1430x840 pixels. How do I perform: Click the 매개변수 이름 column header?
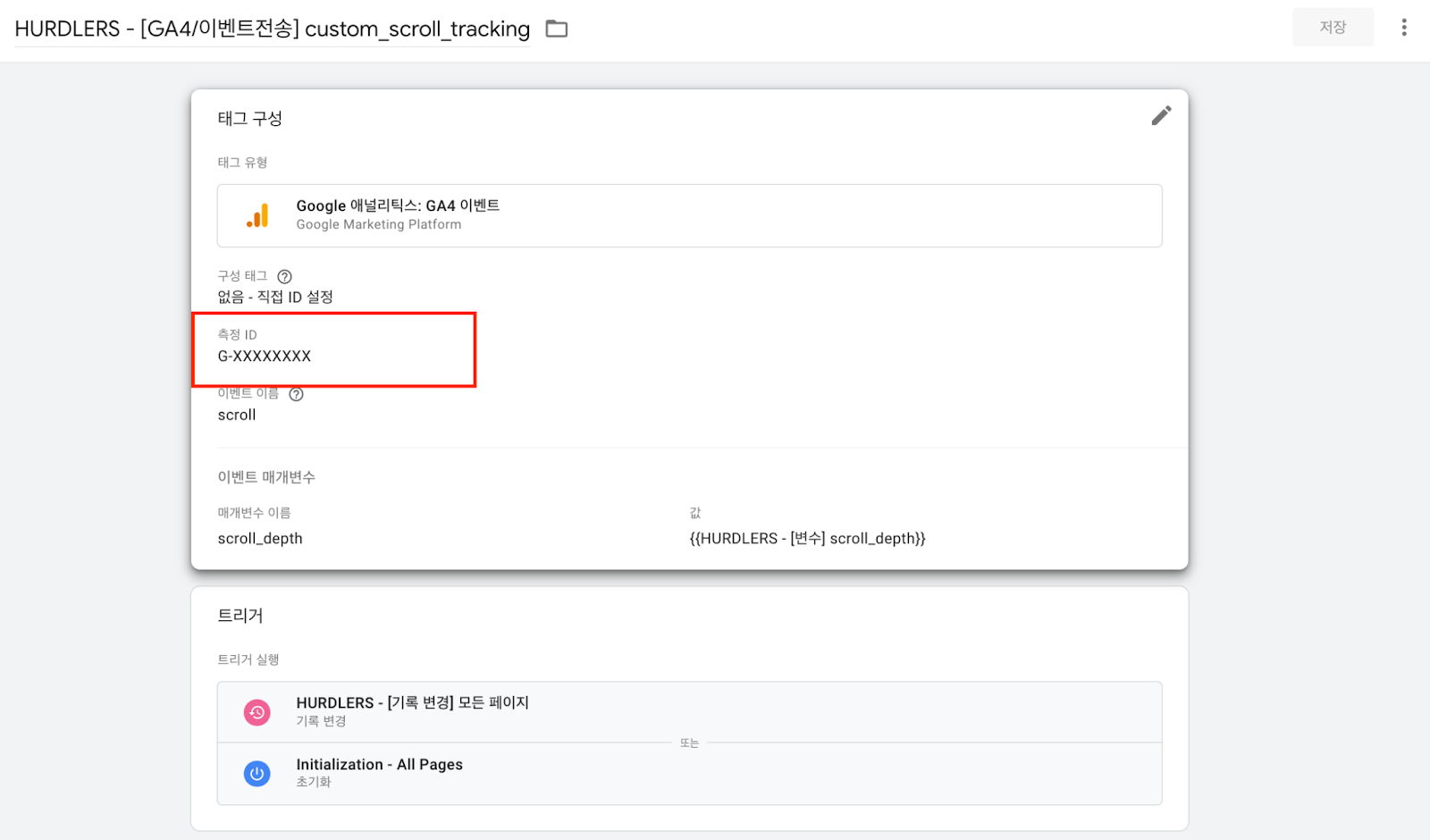click(255, 513)
